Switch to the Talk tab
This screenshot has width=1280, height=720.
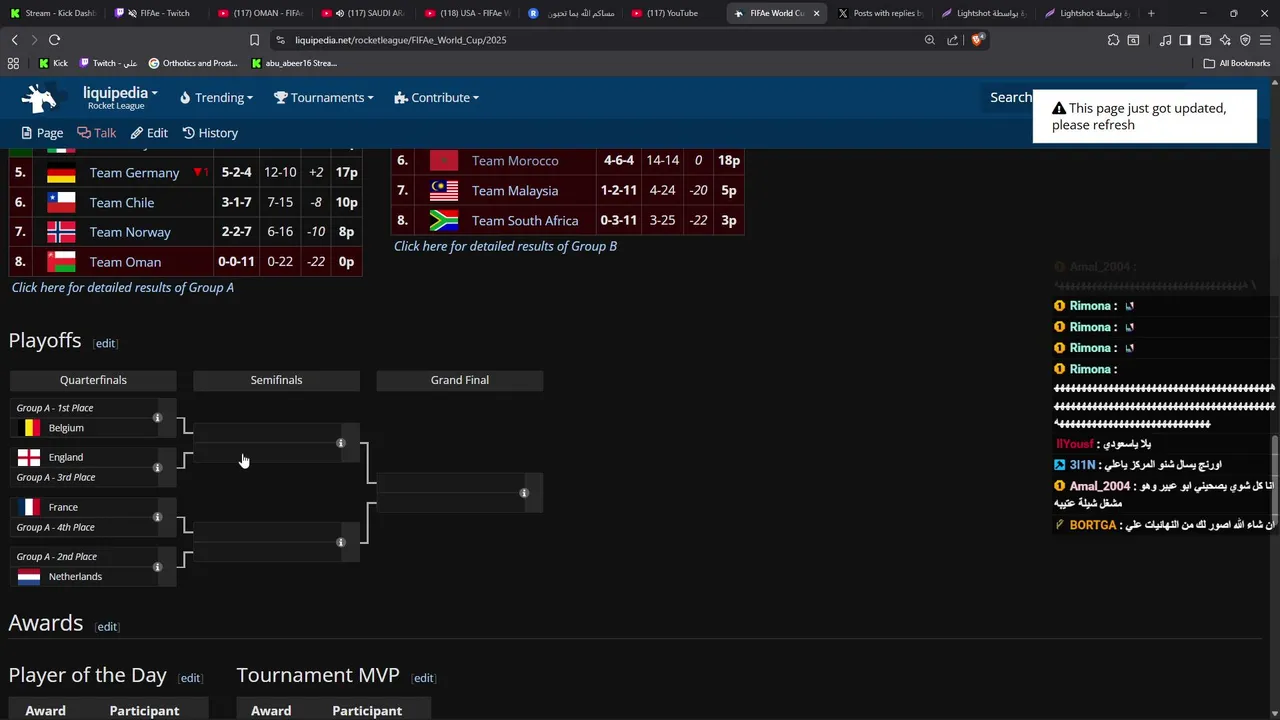(x=97, y=133)
